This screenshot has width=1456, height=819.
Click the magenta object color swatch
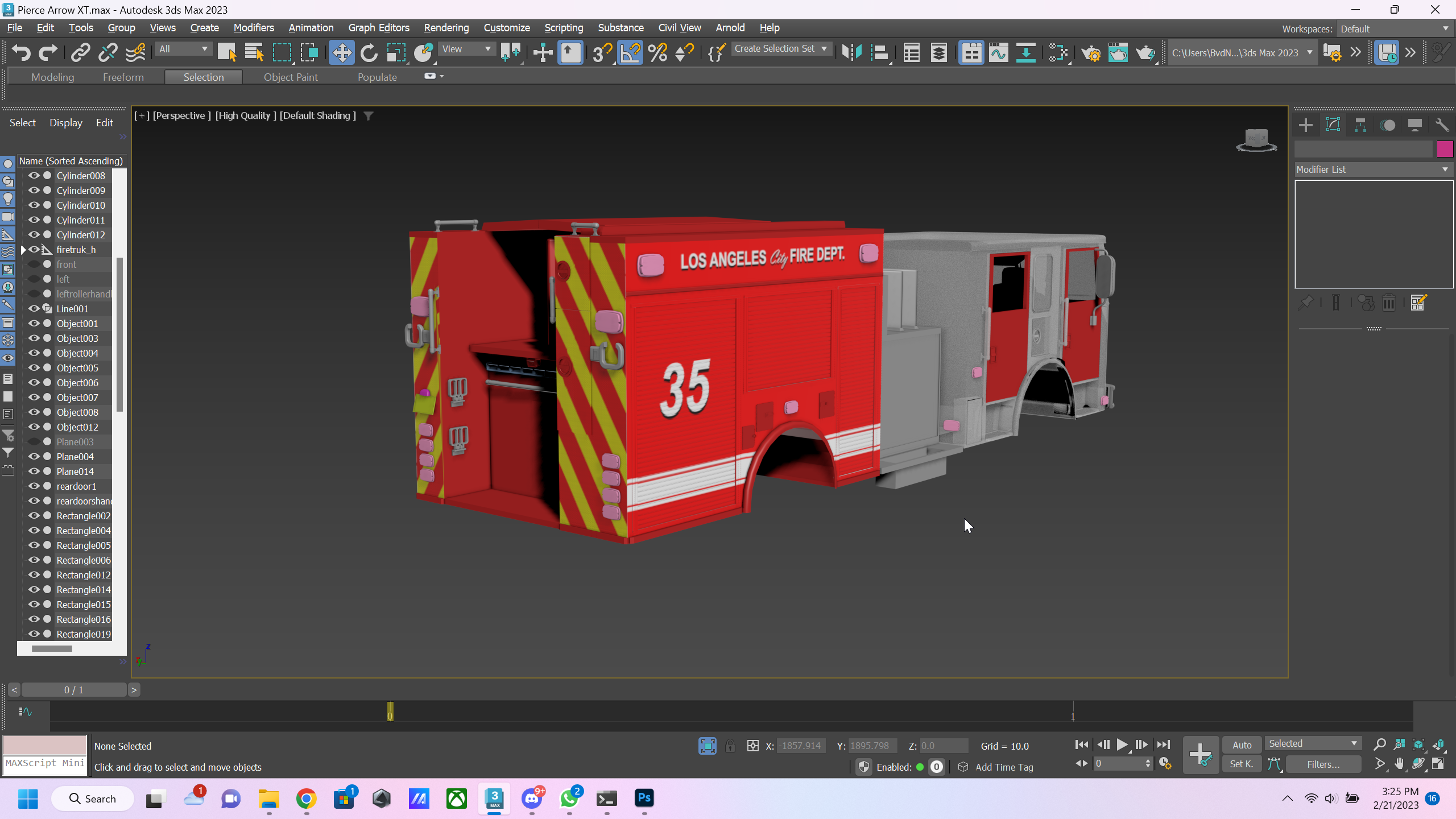coord(1445,149)
